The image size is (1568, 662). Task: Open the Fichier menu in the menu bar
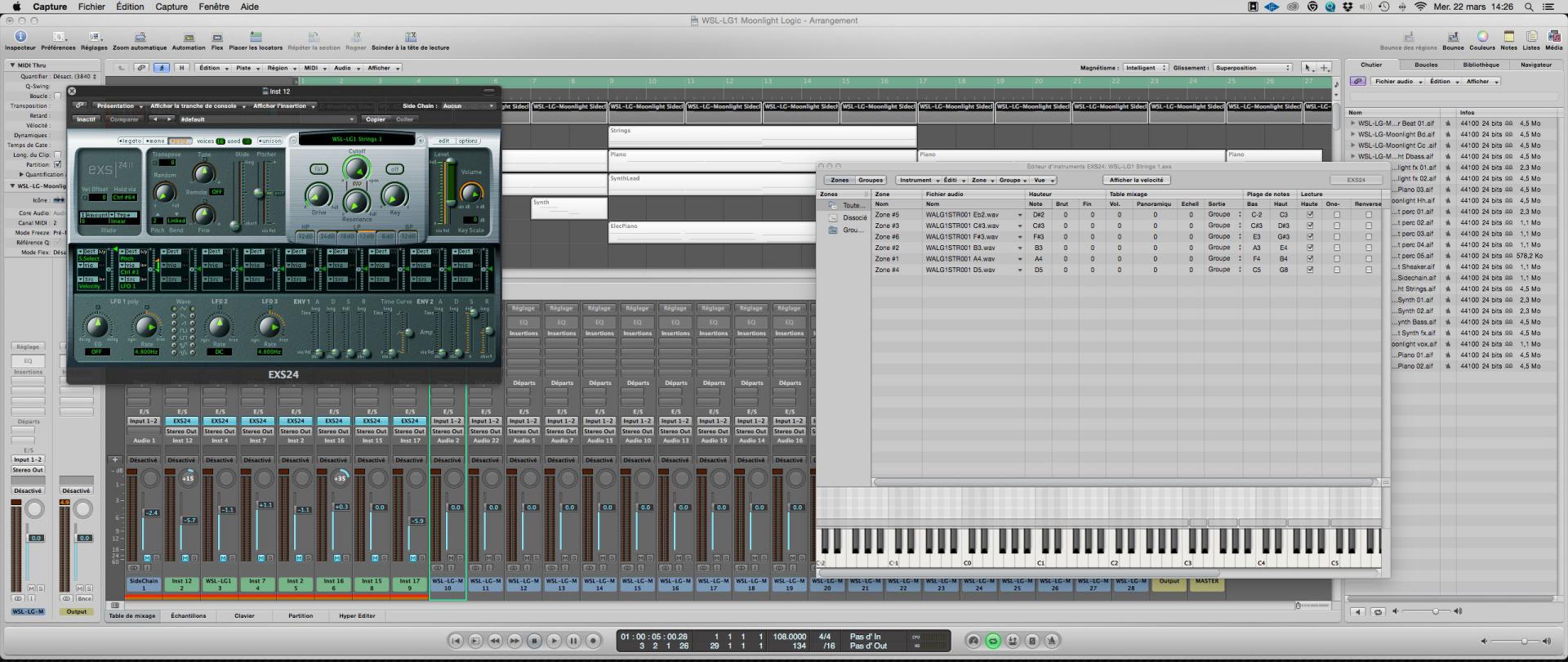(x=91, y=7)
